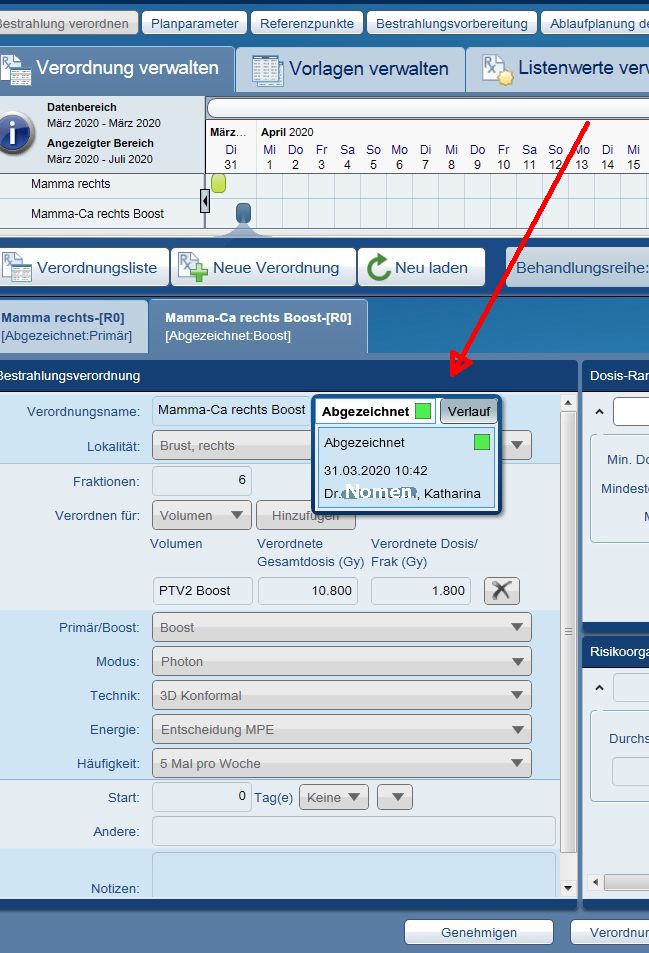
Task: Open the Verlauf history tab
Action: click(468, 411)
